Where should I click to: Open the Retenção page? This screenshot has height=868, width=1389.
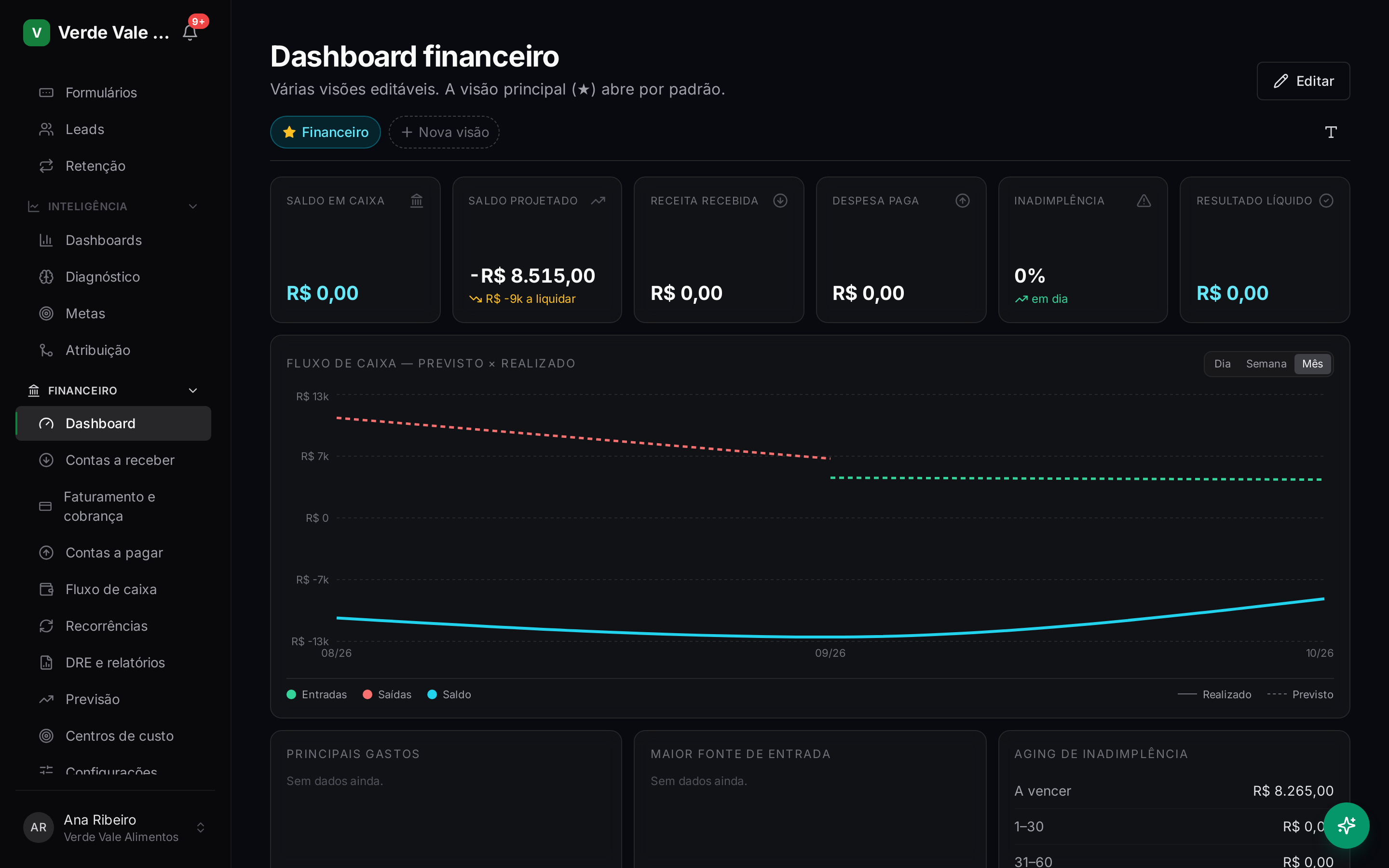(113, 166)
